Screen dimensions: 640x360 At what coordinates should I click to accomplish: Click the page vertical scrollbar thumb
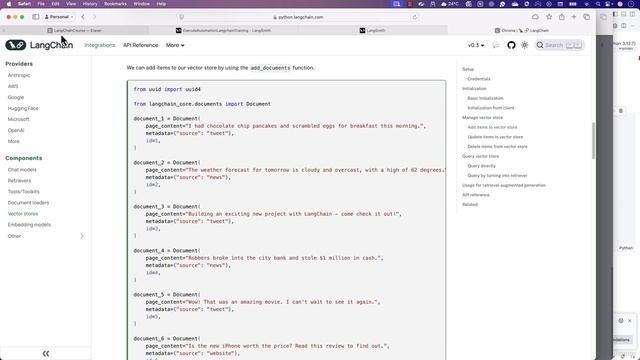click(593, 141)
